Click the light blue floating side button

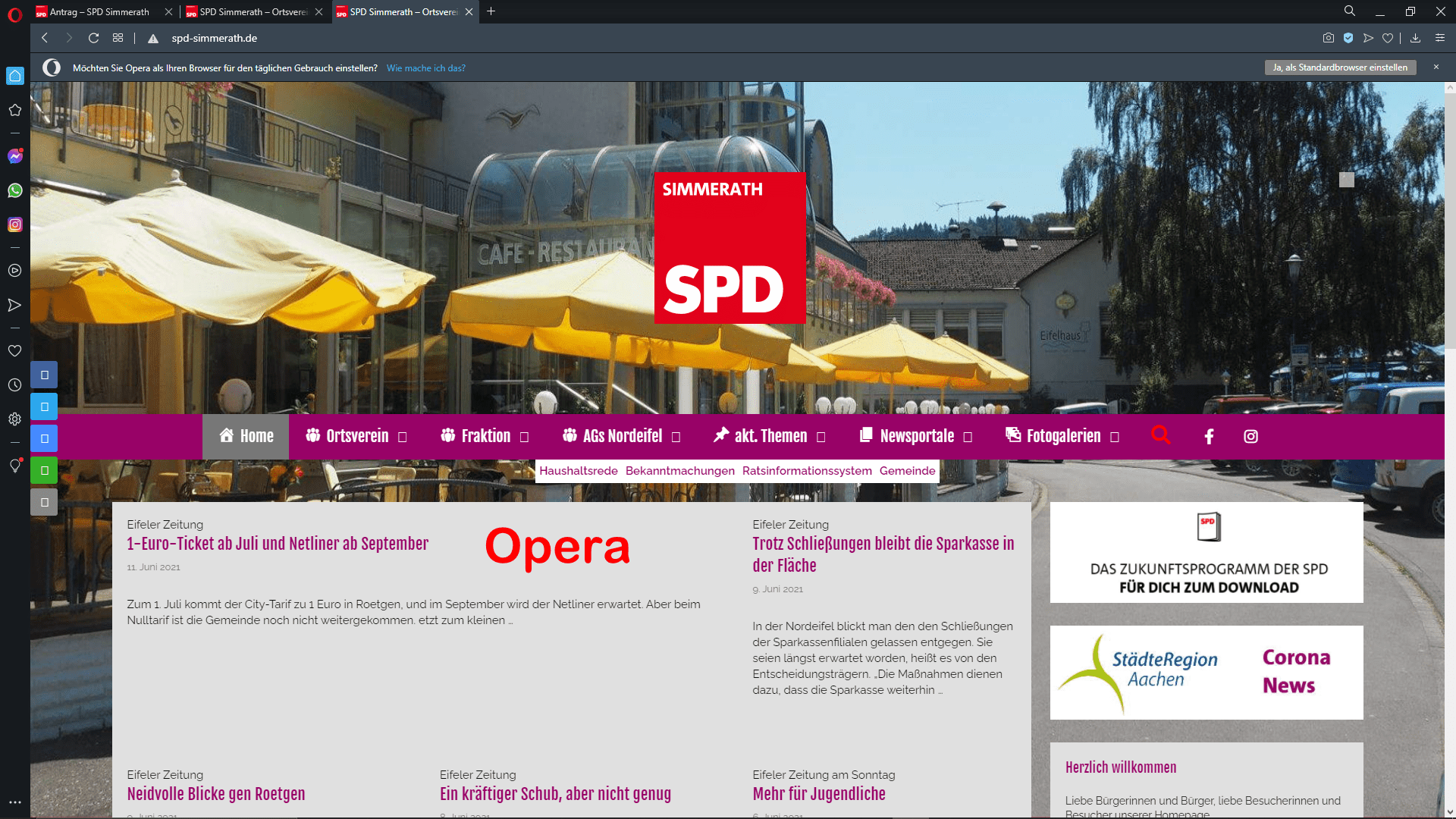pyautogui.click(x=44, y=406)
